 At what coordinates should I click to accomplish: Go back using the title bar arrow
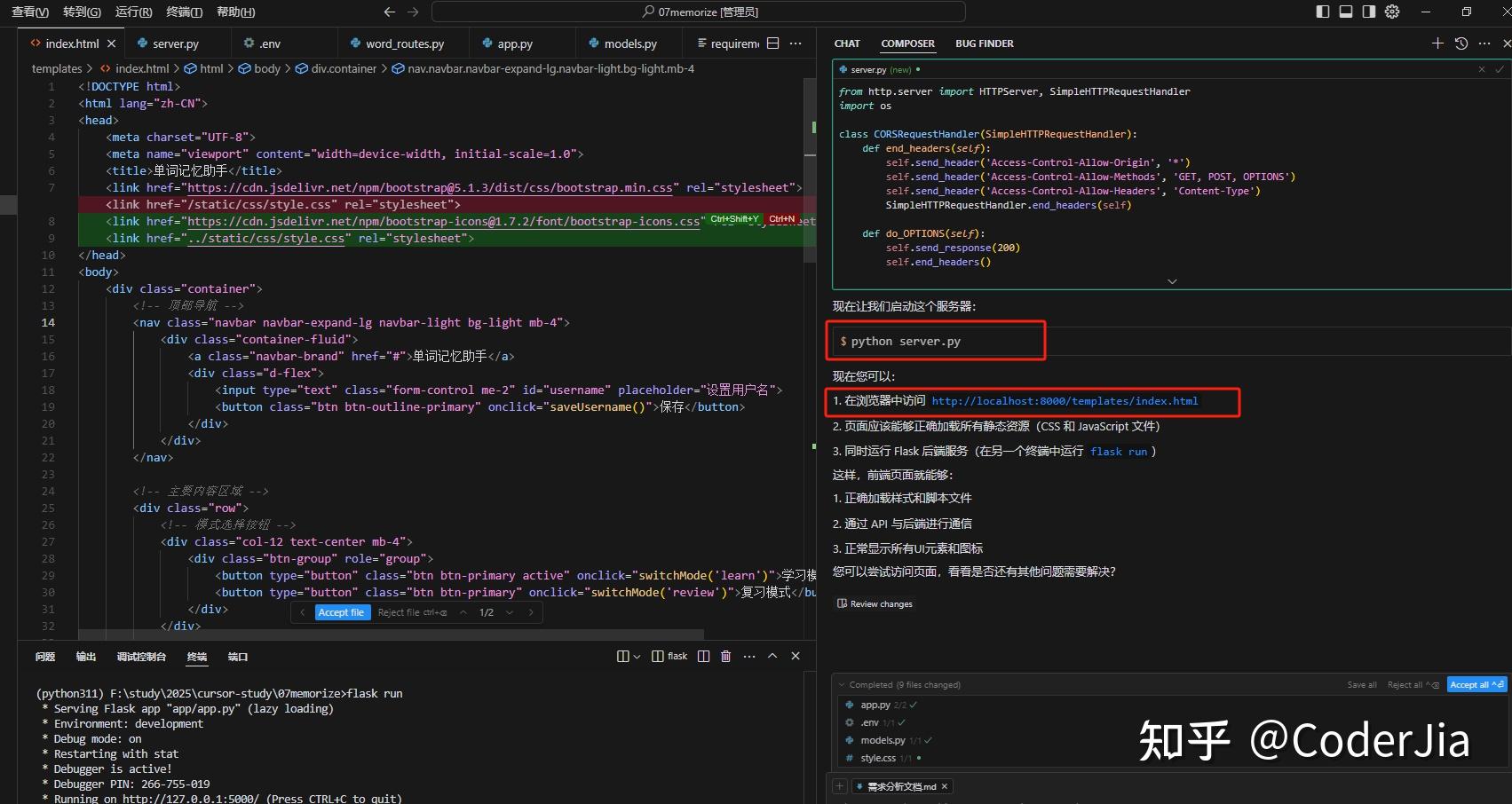click(389, 12)
